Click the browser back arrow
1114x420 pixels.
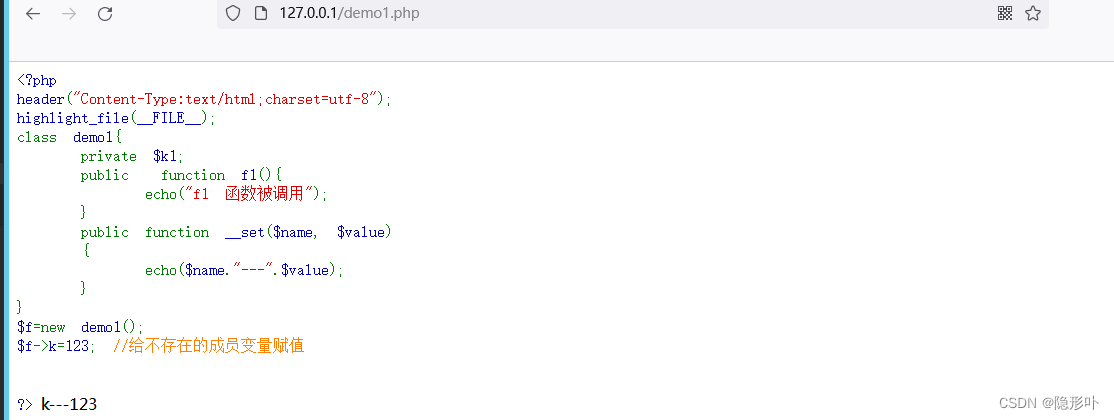33,14
